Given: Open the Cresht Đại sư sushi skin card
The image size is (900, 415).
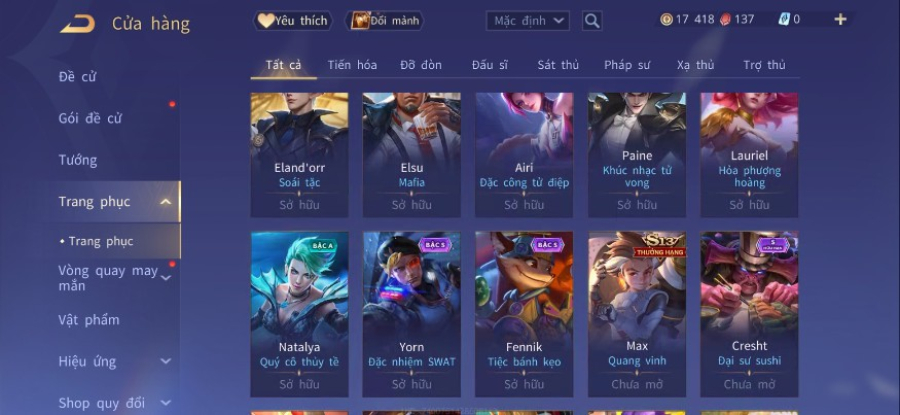Looking at the screenshot, I should tap(749, 314).
